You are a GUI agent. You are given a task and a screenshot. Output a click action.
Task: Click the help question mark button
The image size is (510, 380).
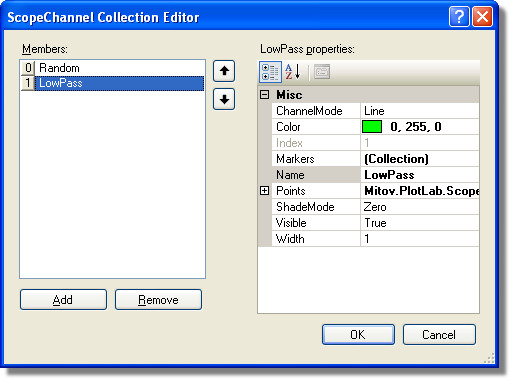pyautogui.click(x=459, y=16)
